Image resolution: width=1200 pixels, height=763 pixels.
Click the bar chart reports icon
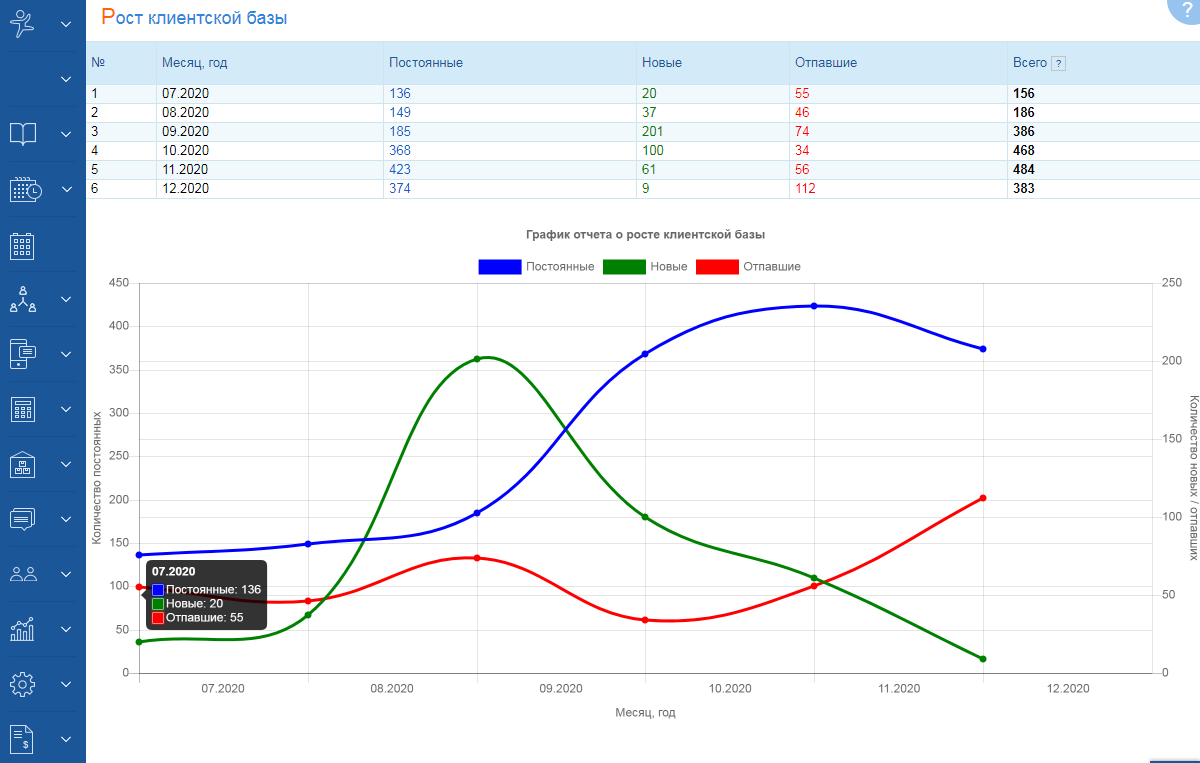23,629
